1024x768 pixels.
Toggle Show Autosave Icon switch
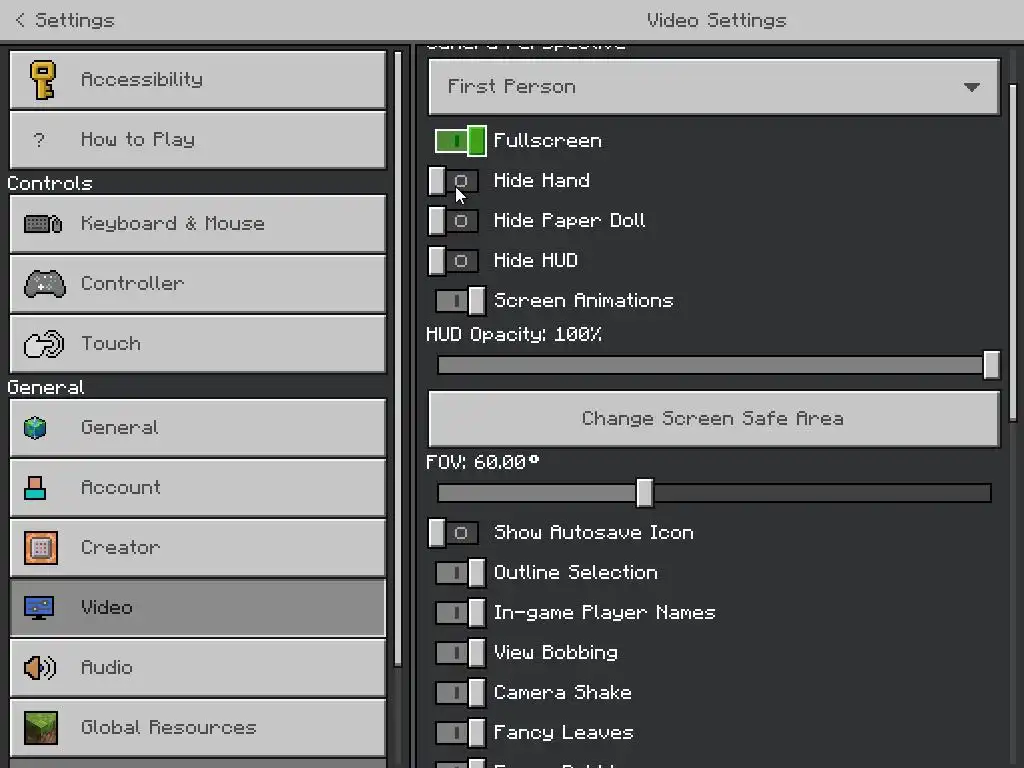point(453,533)
